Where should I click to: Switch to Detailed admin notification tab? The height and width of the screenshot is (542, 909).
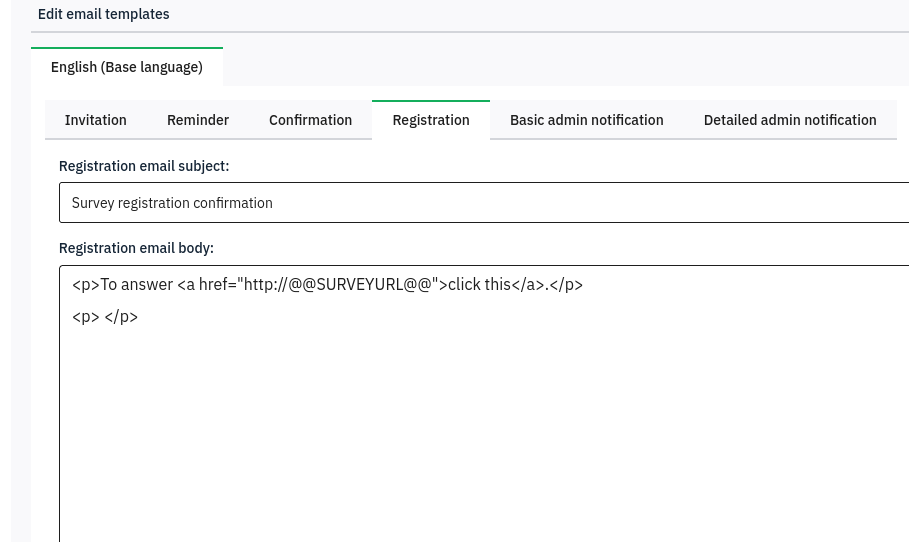[x=790, y=120]
